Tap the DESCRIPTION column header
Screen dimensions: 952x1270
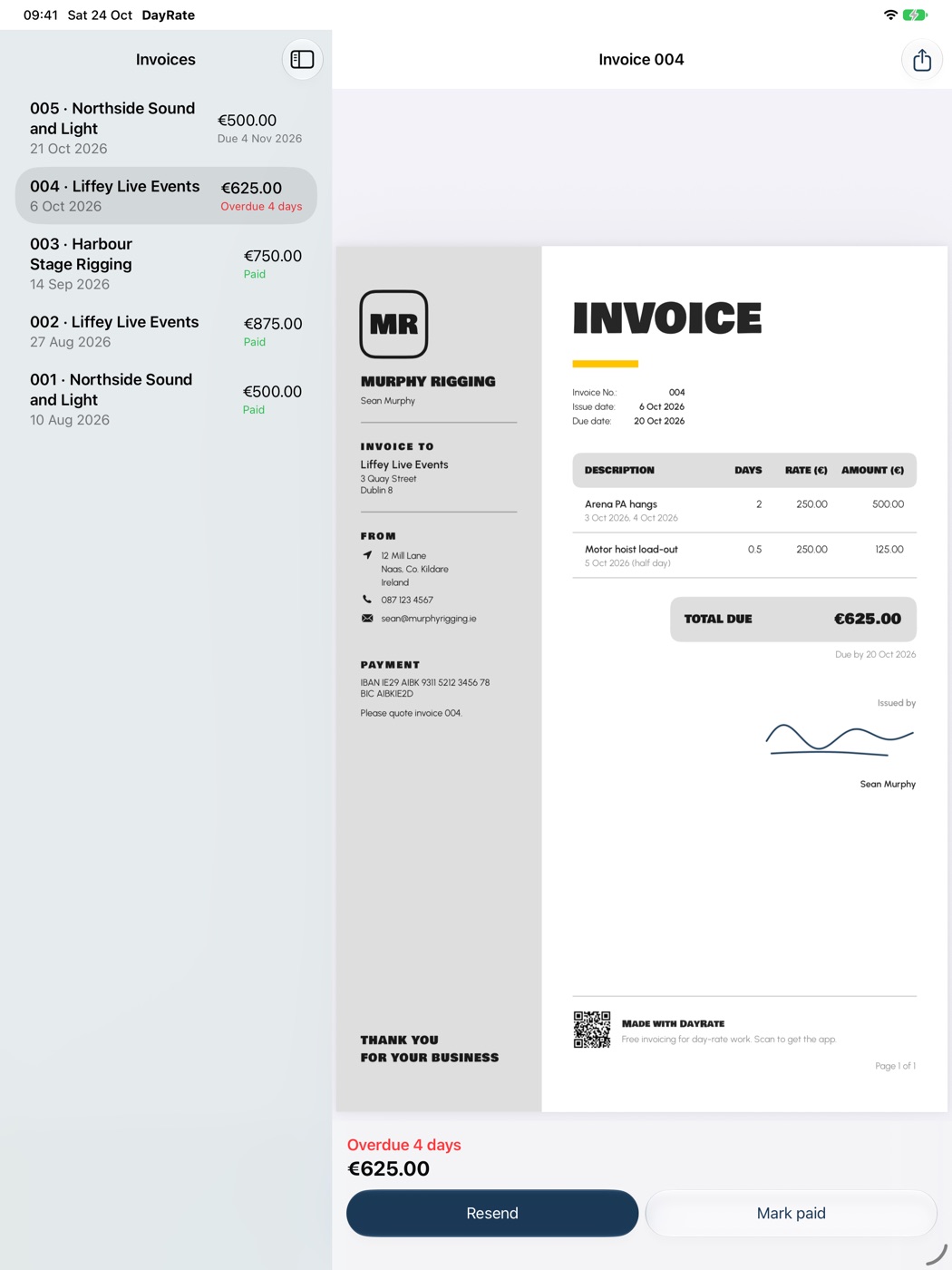coord(619,470)
